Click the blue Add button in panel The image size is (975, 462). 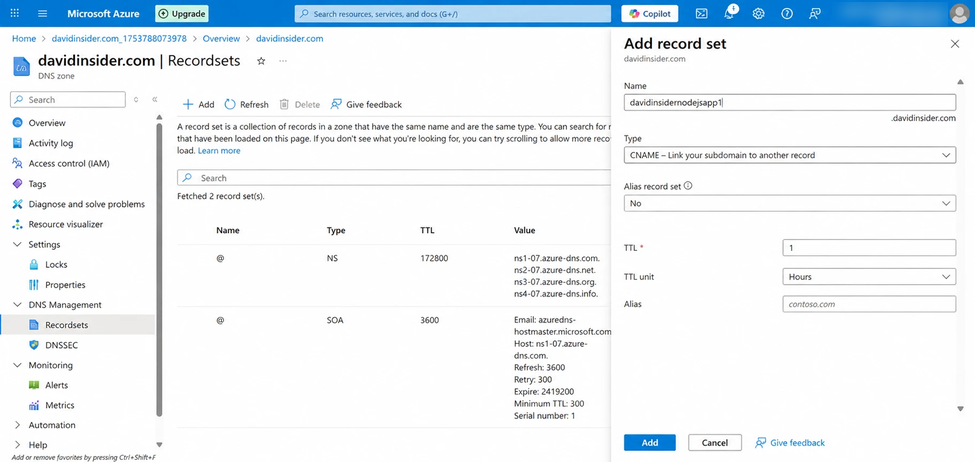(x=650, y=443)
